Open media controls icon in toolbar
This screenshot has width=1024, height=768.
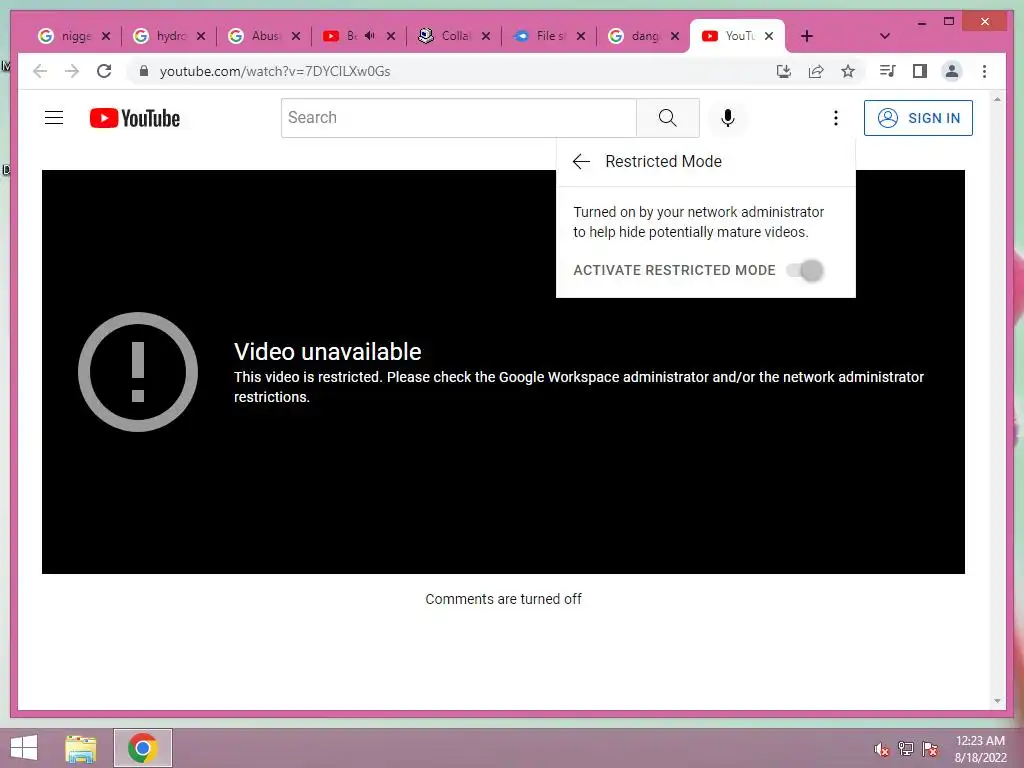pyautogui.click(x=887, y=71)
